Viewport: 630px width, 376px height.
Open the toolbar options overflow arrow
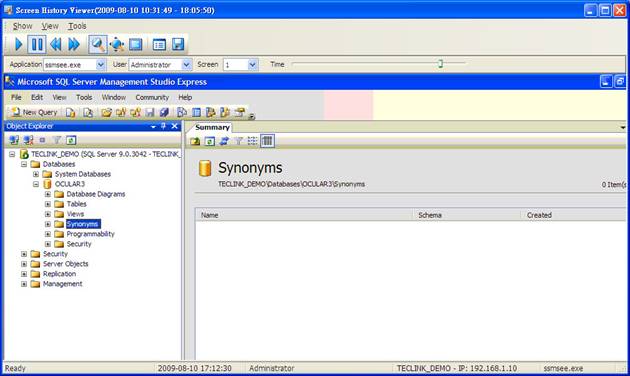click(x=252, y=116)
